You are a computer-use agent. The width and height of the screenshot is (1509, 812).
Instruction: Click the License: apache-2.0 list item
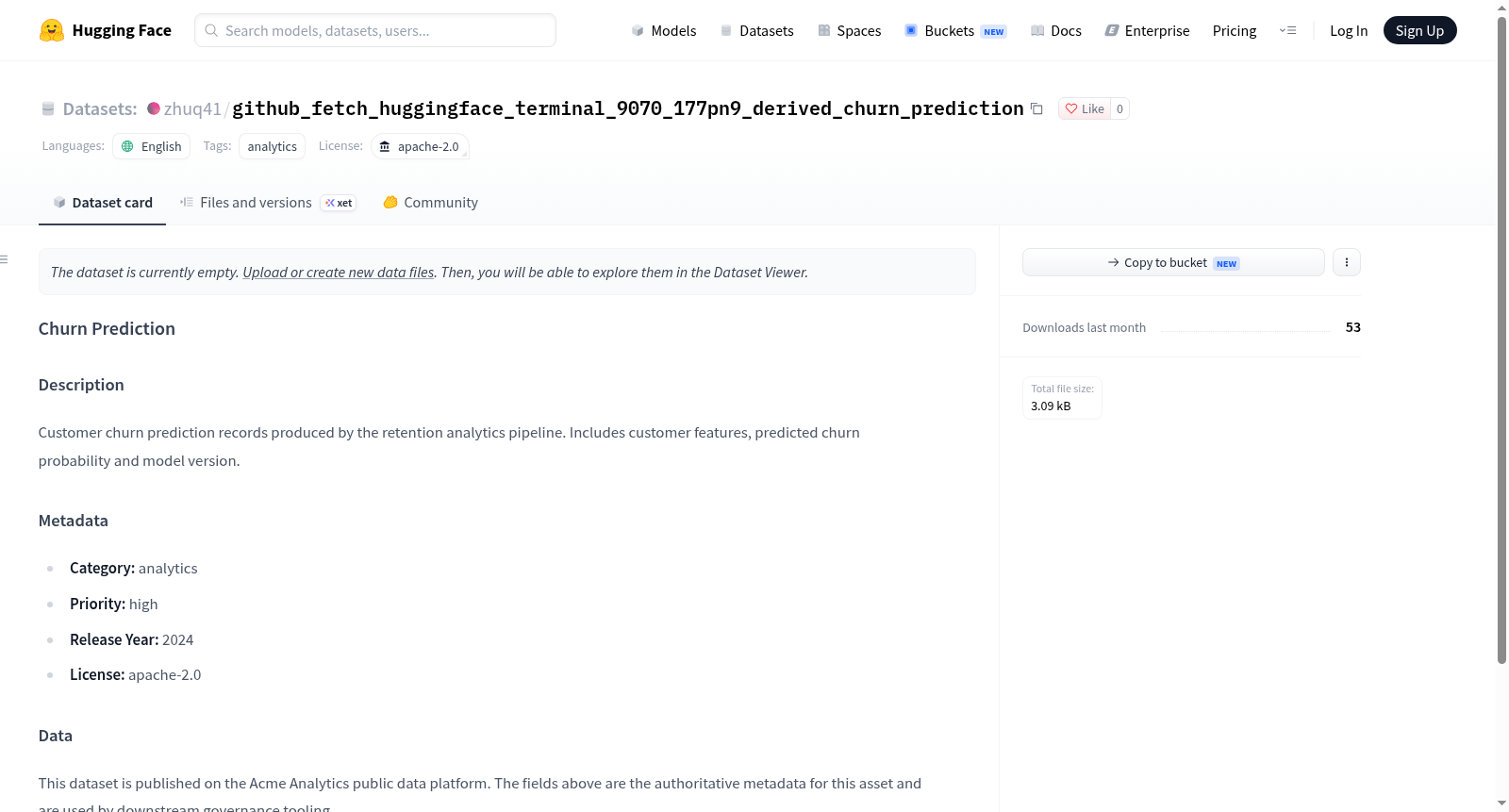point(136,674)
